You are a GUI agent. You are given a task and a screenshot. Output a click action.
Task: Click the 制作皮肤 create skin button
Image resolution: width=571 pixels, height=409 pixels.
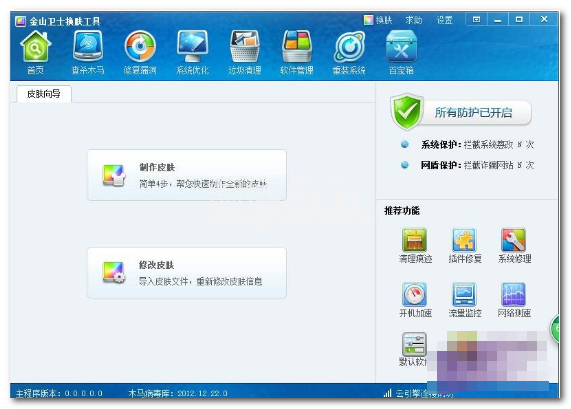tap(187, 175)
